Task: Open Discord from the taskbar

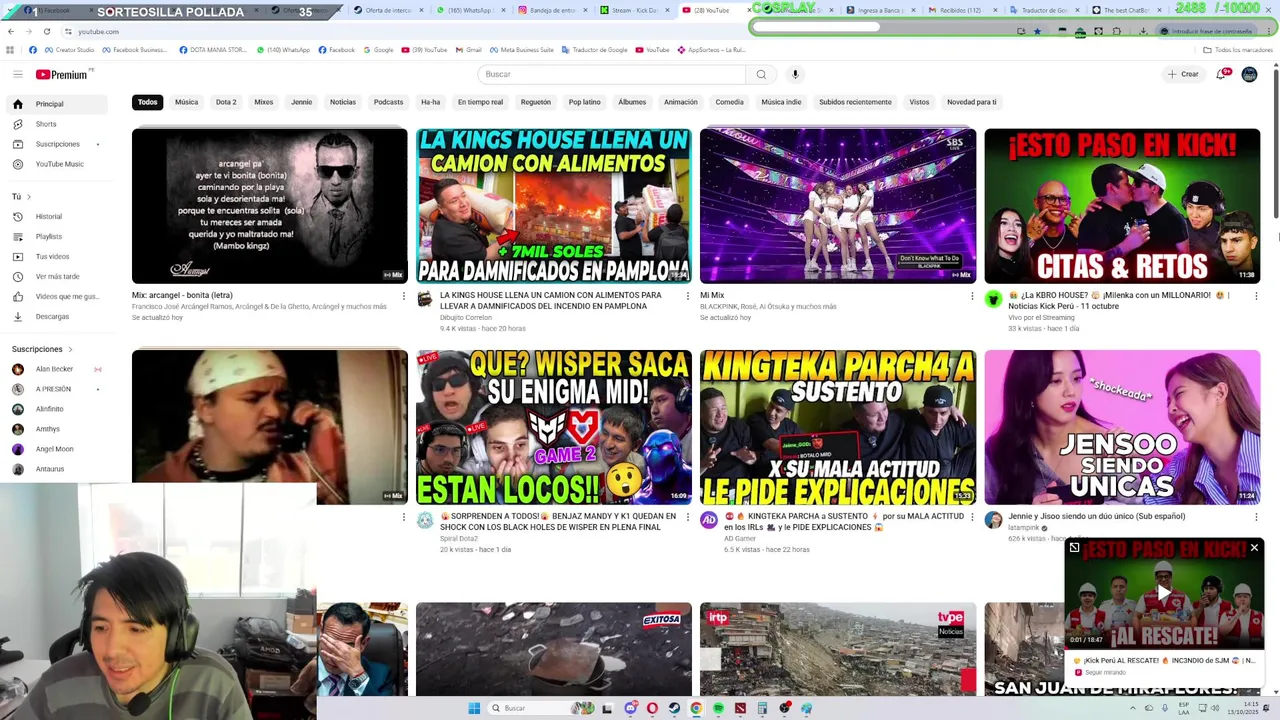Action: tap(630, 708)
